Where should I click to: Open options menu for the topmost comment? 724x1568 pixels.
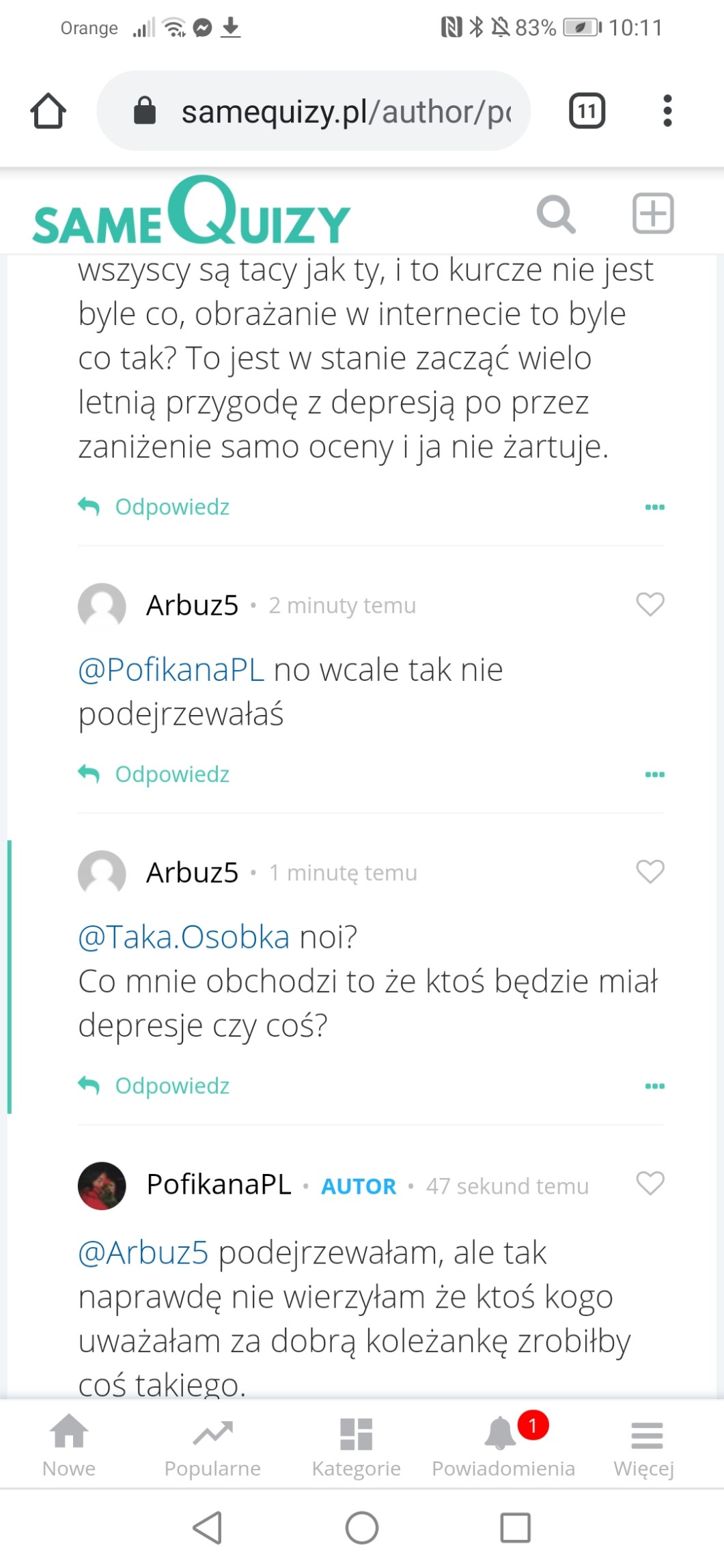point(654,507)
